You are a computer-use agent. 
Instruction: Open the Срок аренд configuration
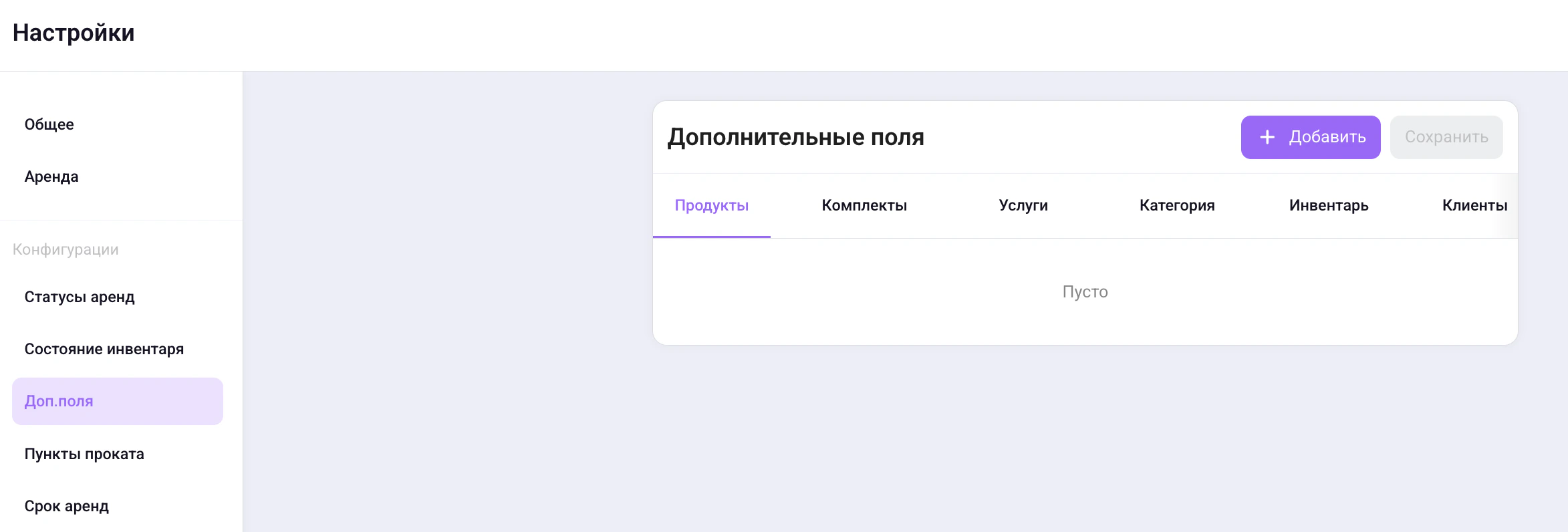[67, 505]
